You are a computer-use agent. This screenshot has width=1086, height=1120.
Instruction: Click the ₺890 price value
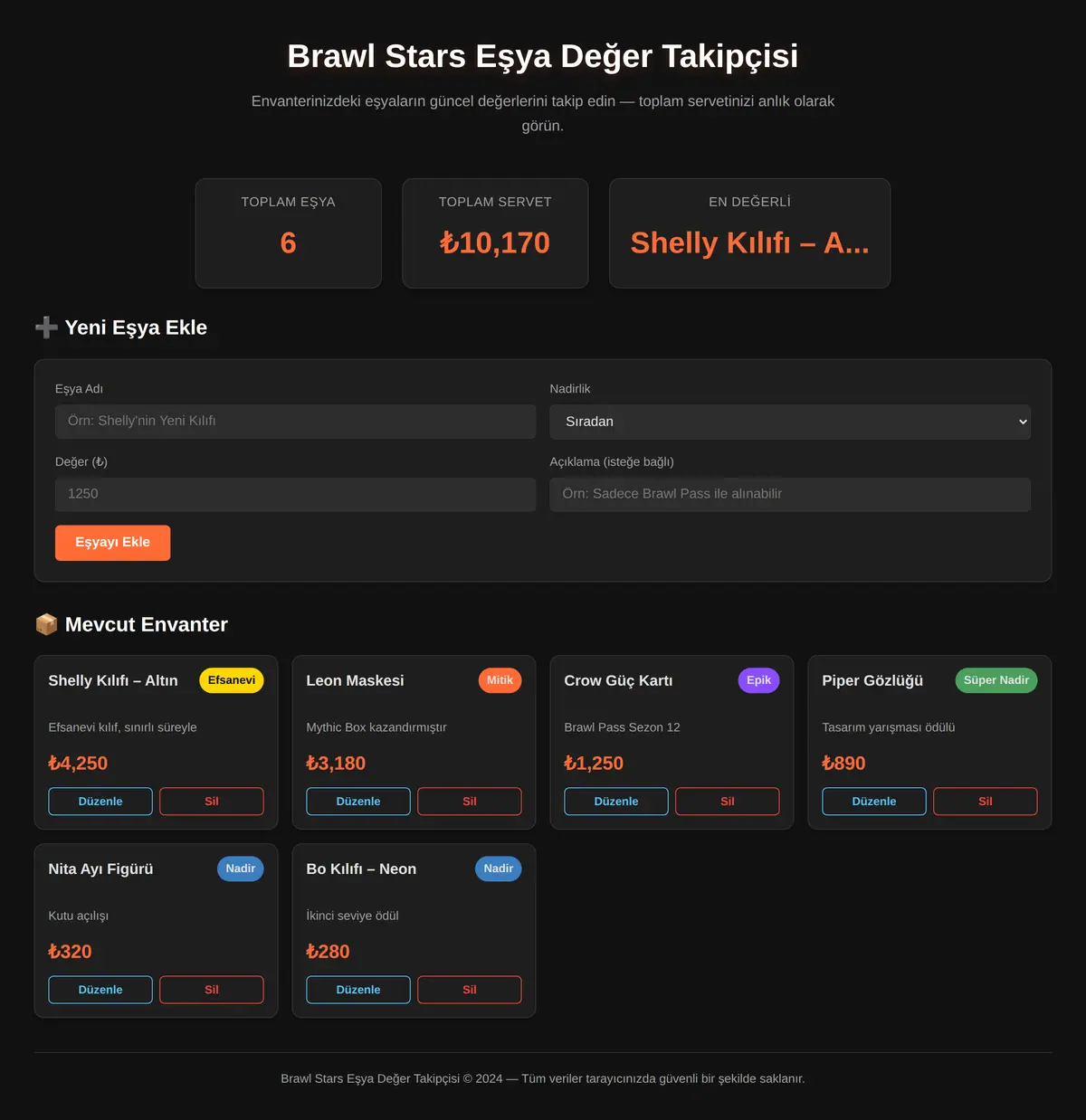coord(843,764)
